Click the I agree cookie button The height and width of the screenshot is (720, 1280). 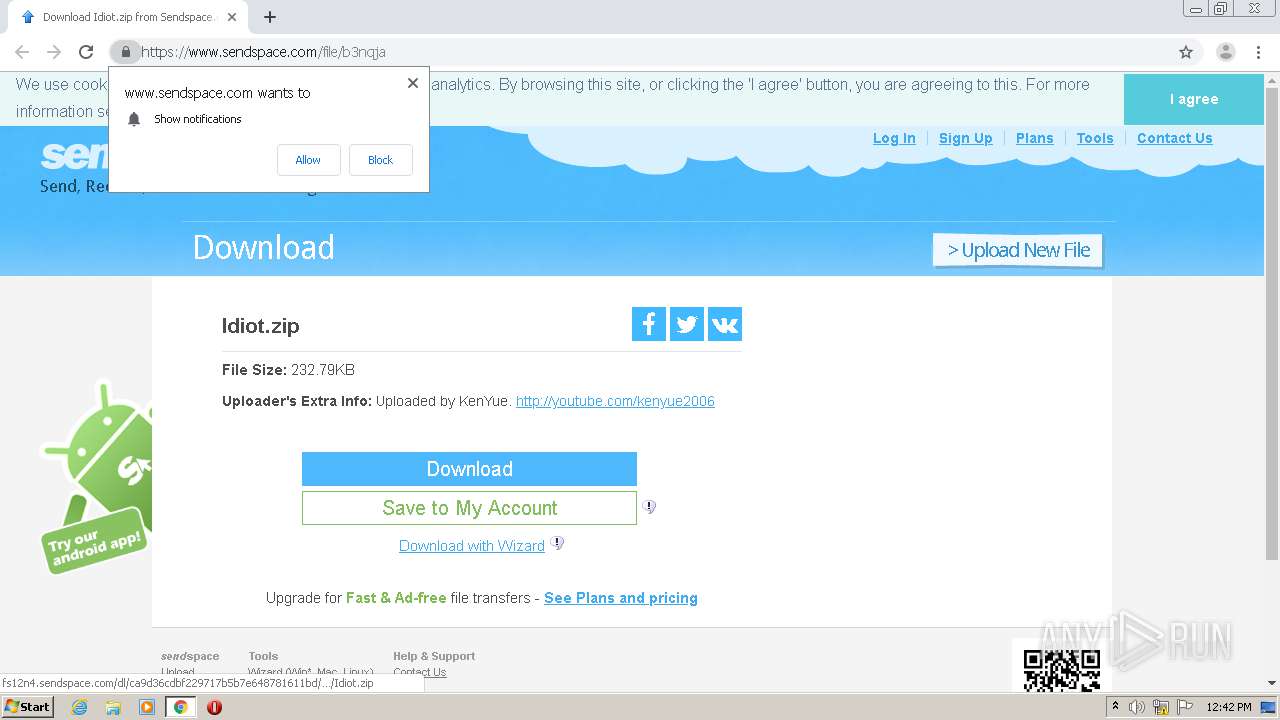point(1194,99)
